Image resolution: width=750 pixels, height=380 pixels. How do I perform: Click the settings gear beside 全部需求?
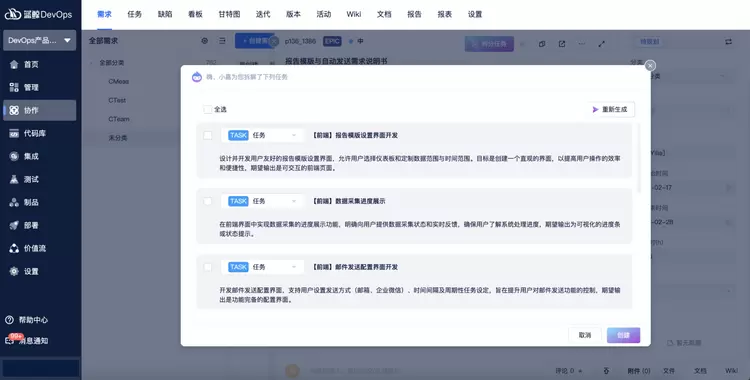(205, 41)
